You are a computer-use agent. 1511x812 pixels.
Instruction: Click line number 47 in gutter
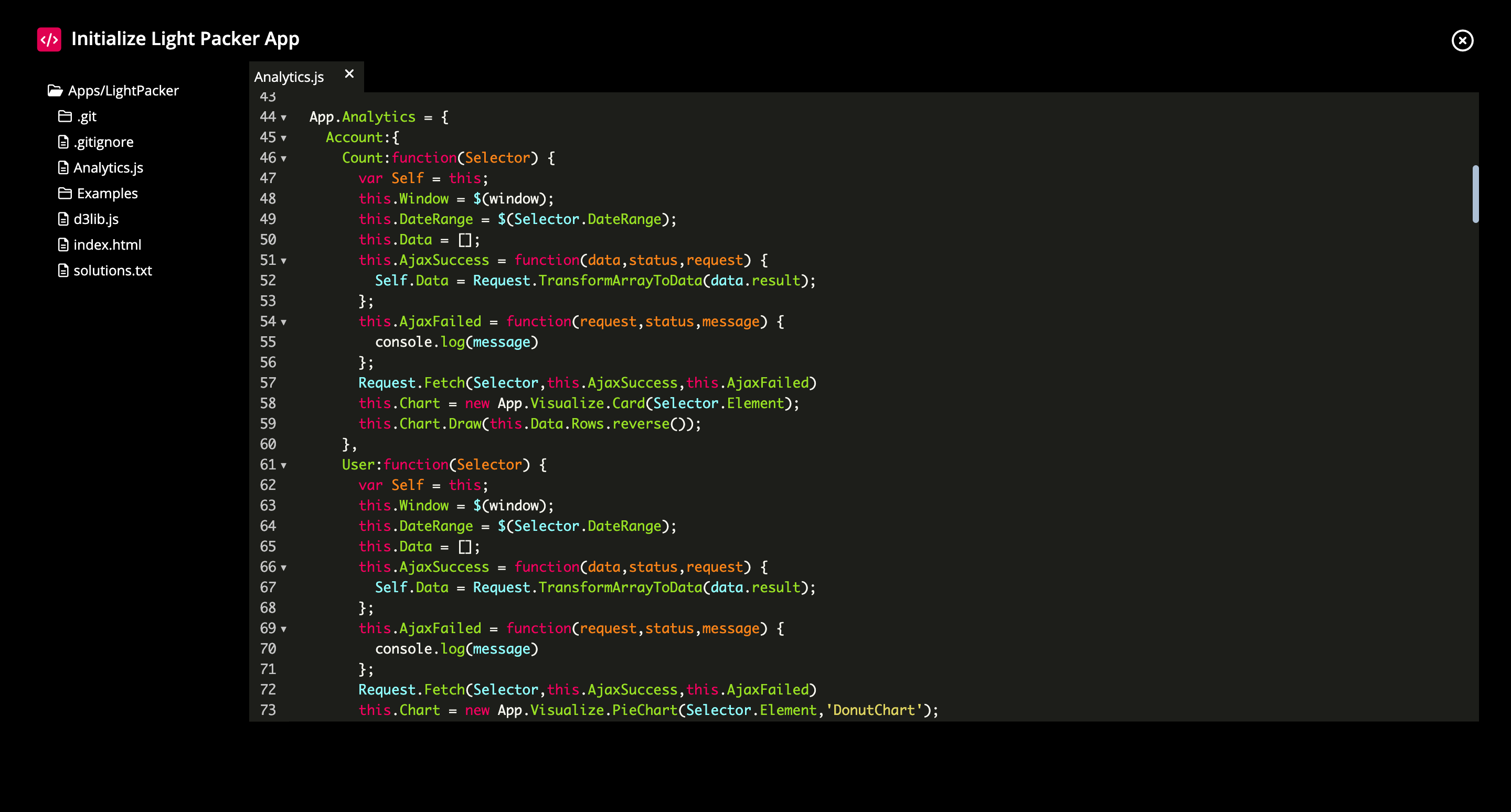tap(268, 178)
